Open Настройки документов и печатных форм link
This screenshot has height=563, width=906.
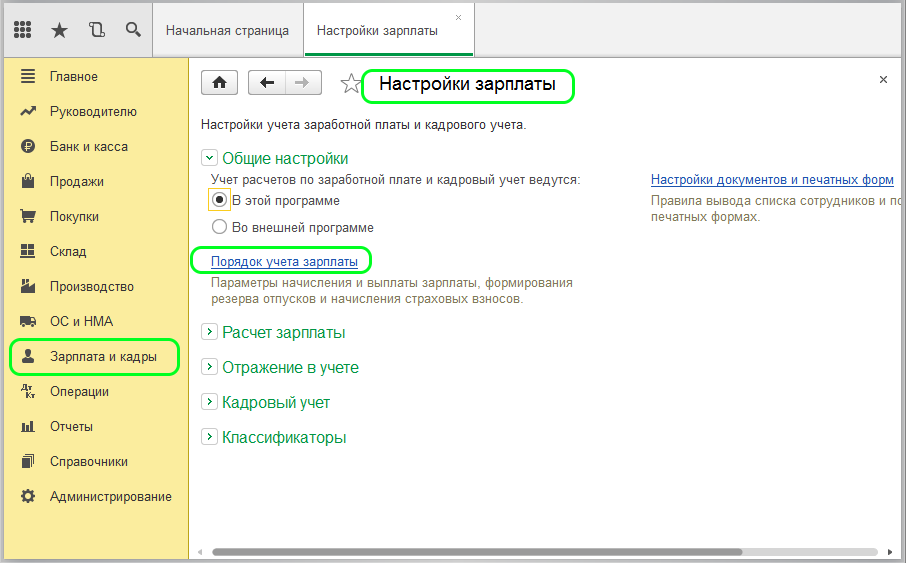771,180
